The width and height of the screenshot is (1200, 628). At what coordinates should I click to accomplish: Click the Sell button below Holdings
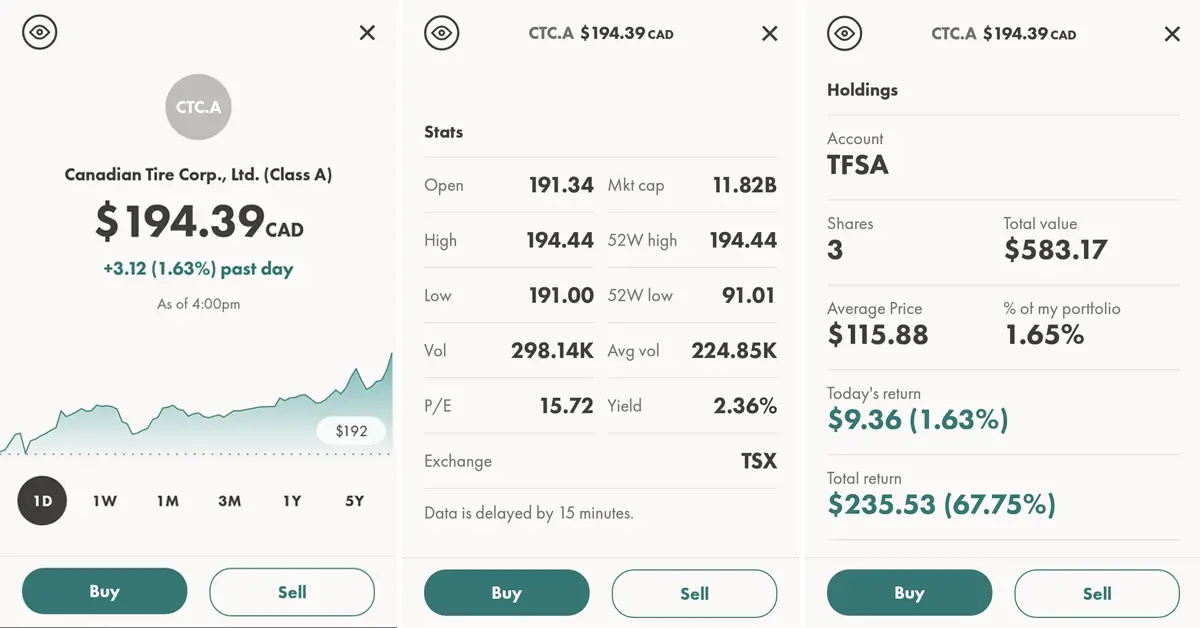click(x=1096, y=592)
